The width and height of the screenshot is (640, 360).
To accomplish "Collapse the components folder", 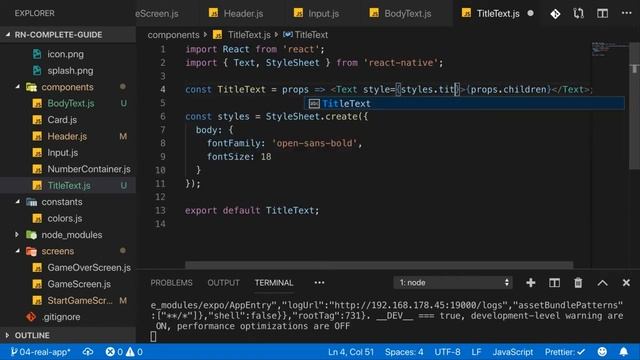I will tap(67, 87).
